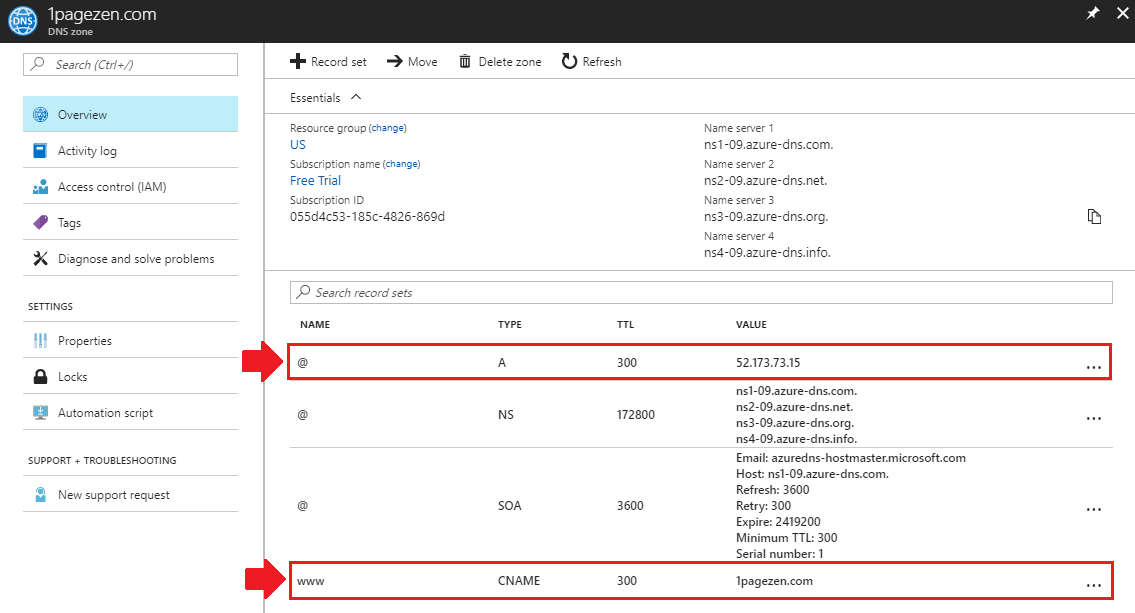Click the Activity log book icon
1135x613 pixels.
[x=41, y=151]
